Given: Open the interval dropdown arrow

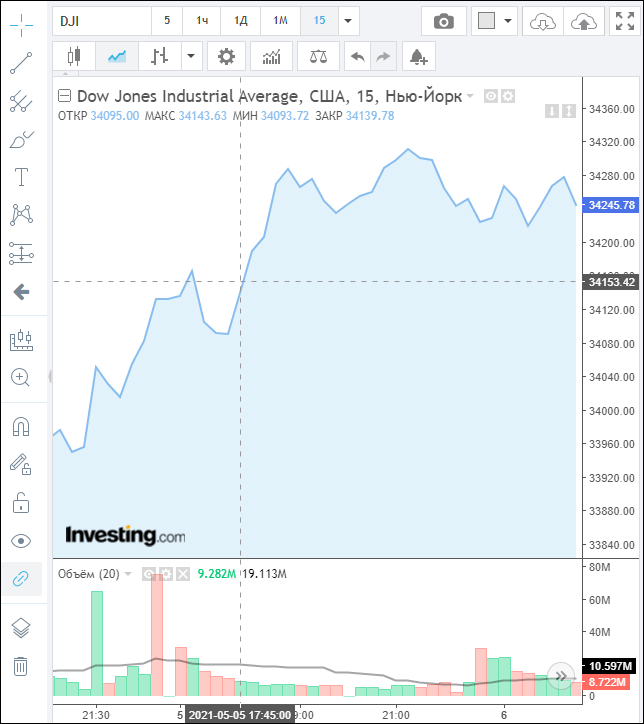Looking at the screenshot, I should tap(349, 21).
